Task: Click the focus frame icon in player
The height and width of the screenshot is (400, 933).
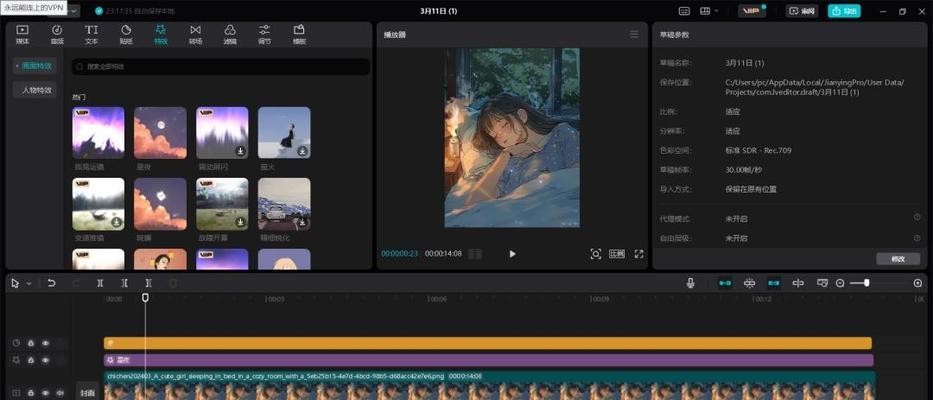Action: coord(595,254)
